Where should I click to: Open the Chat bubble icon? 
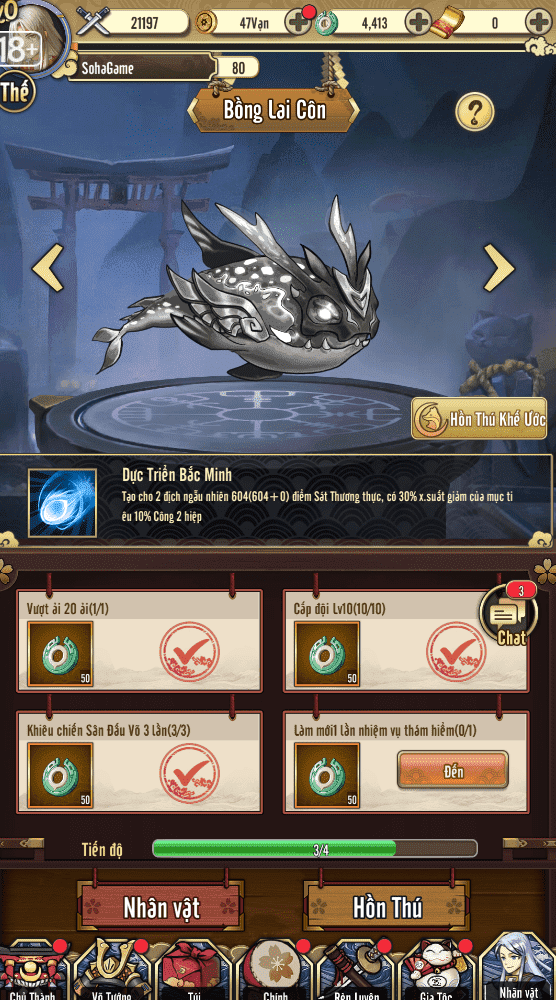tap(509, 614)
